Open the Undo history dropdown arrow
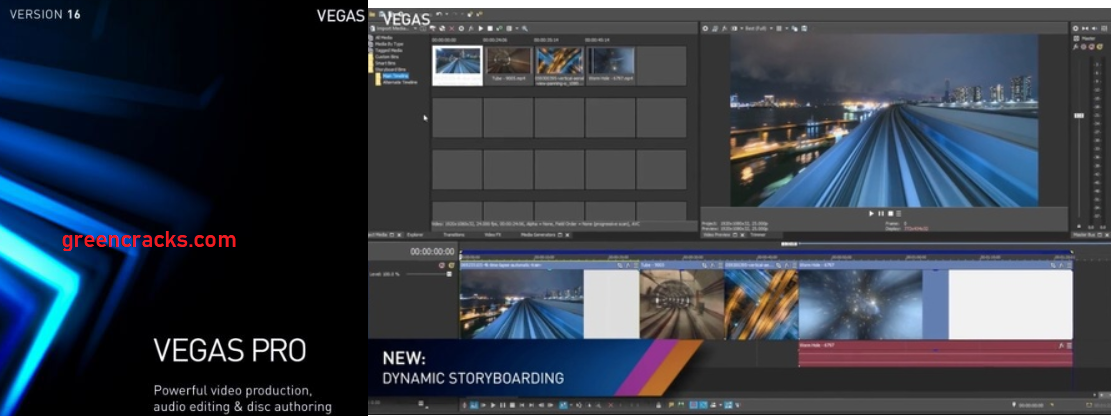The image size is (1111, 416). click(x=447, y=14)
